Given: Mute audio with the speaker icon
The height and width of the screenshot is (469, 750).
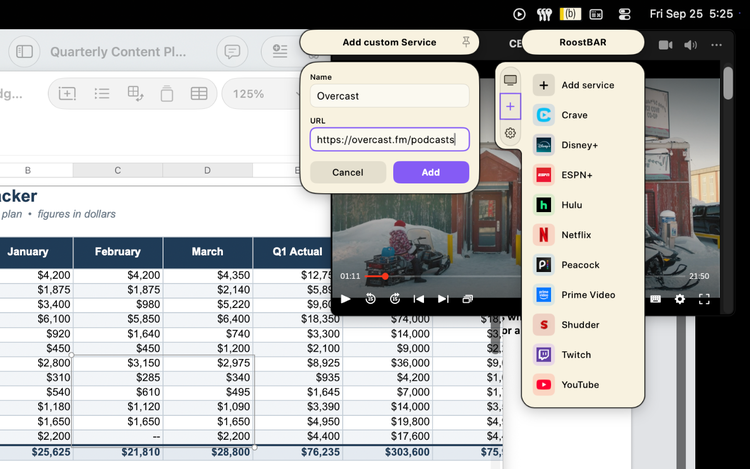Looking at the screenshot, I should point(690,45).
